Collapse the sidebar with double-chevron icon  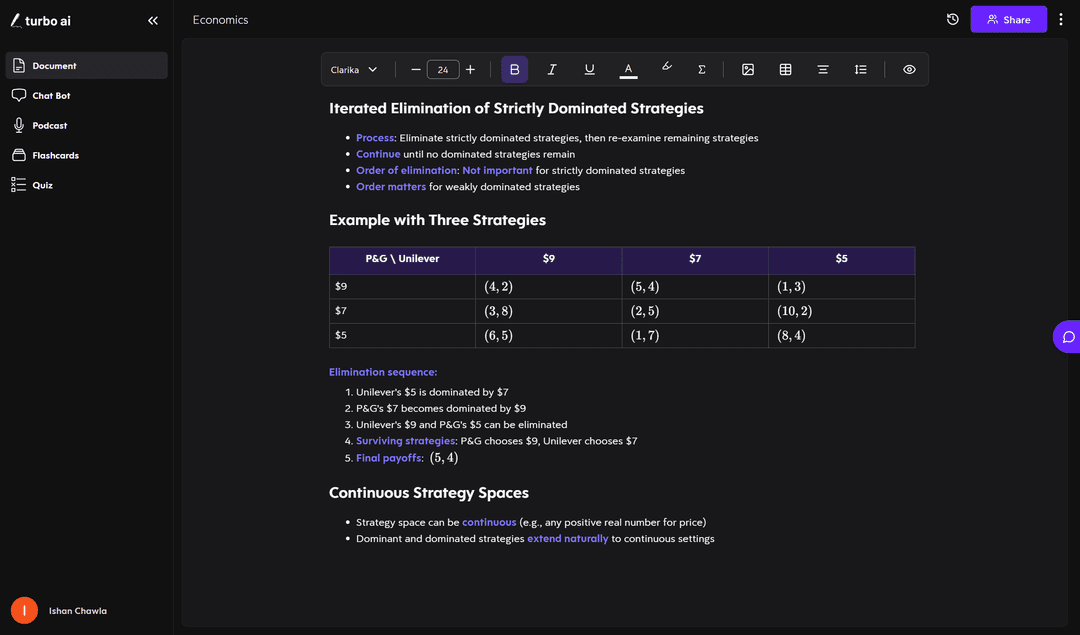coord(153,21)
